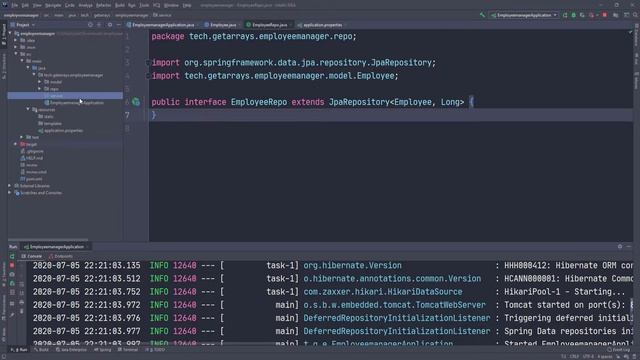Image resolution: width=640 pixels, height=360 pixels.
Task: Select Scratches and Consoles node
Action: [x=38, y=193]
